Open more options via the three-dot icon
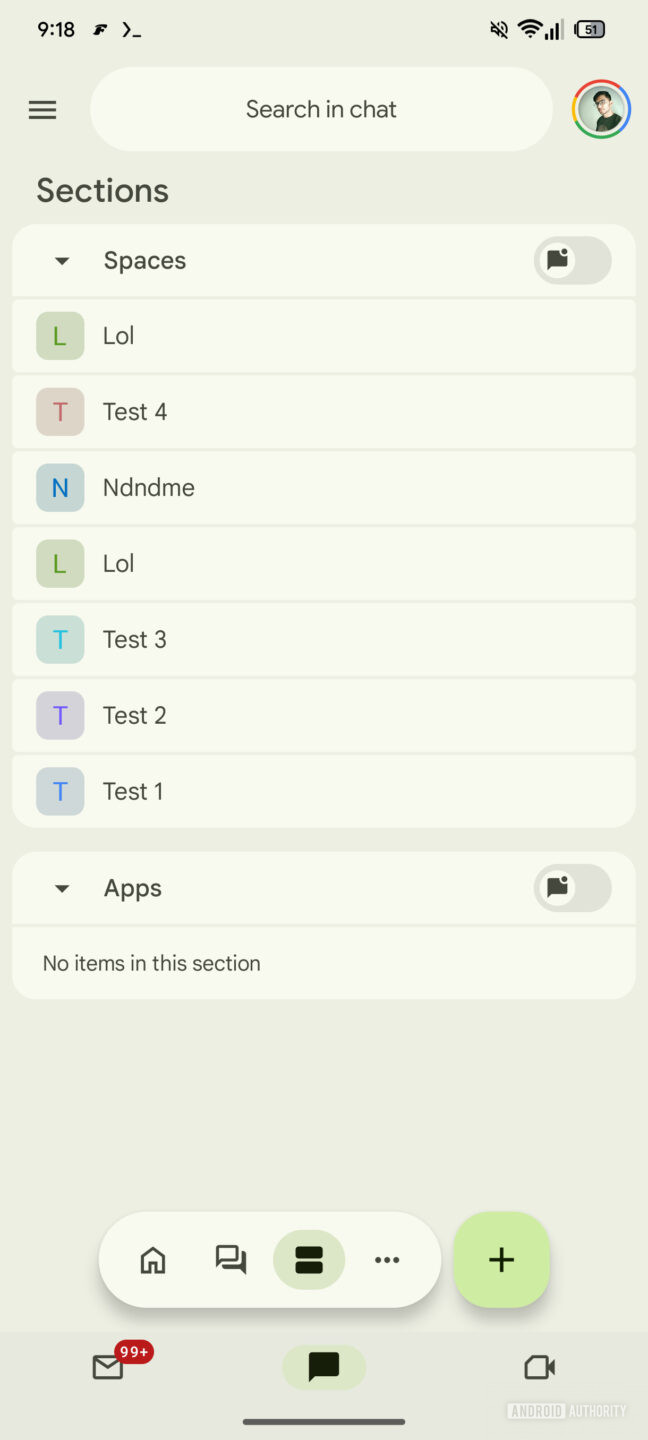 tap(387, 1260)
